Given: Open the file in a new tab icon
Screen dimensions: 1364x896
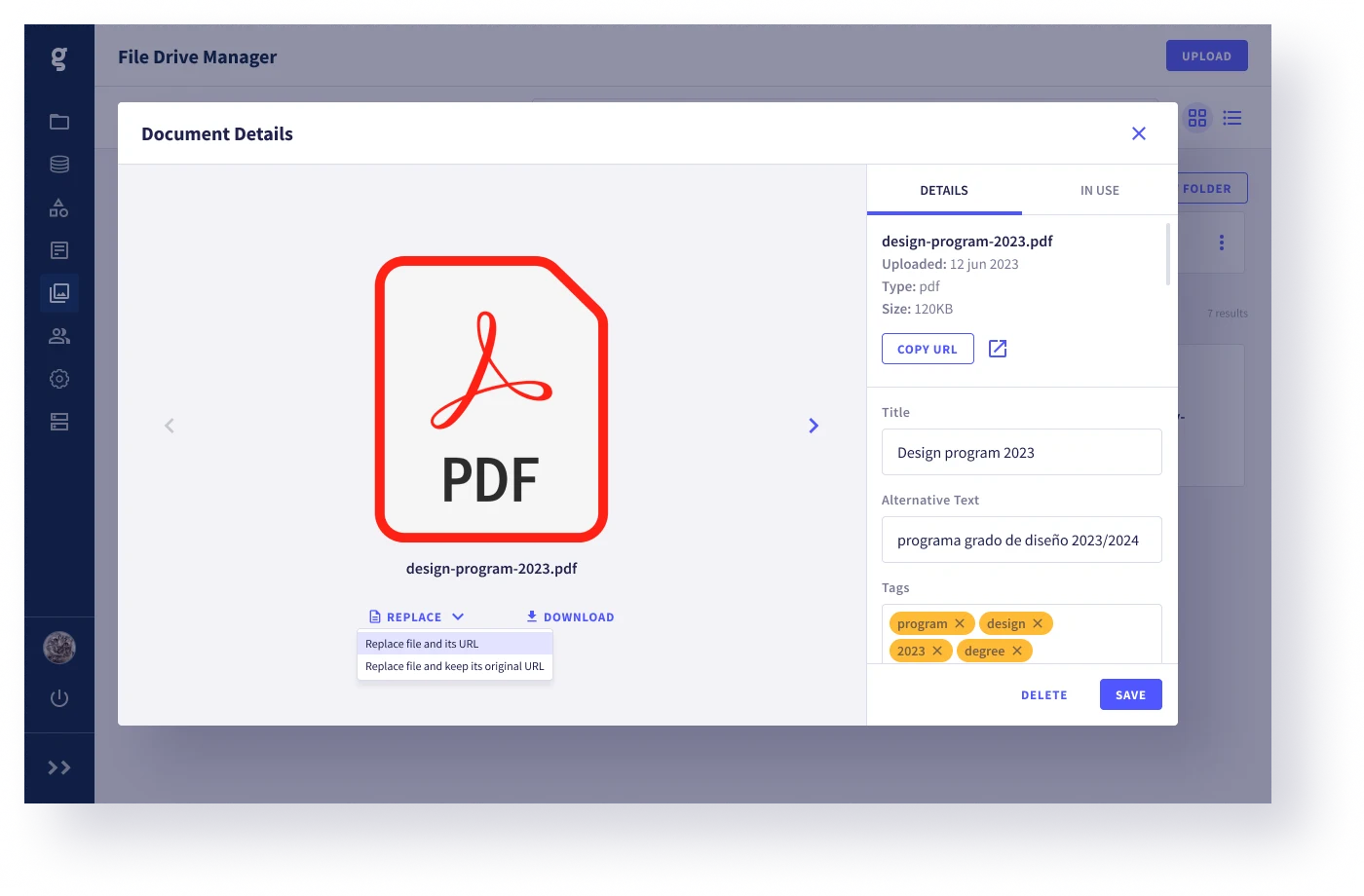Looking at the screenshot, I should pyautogui.click(x=997, y=348).
